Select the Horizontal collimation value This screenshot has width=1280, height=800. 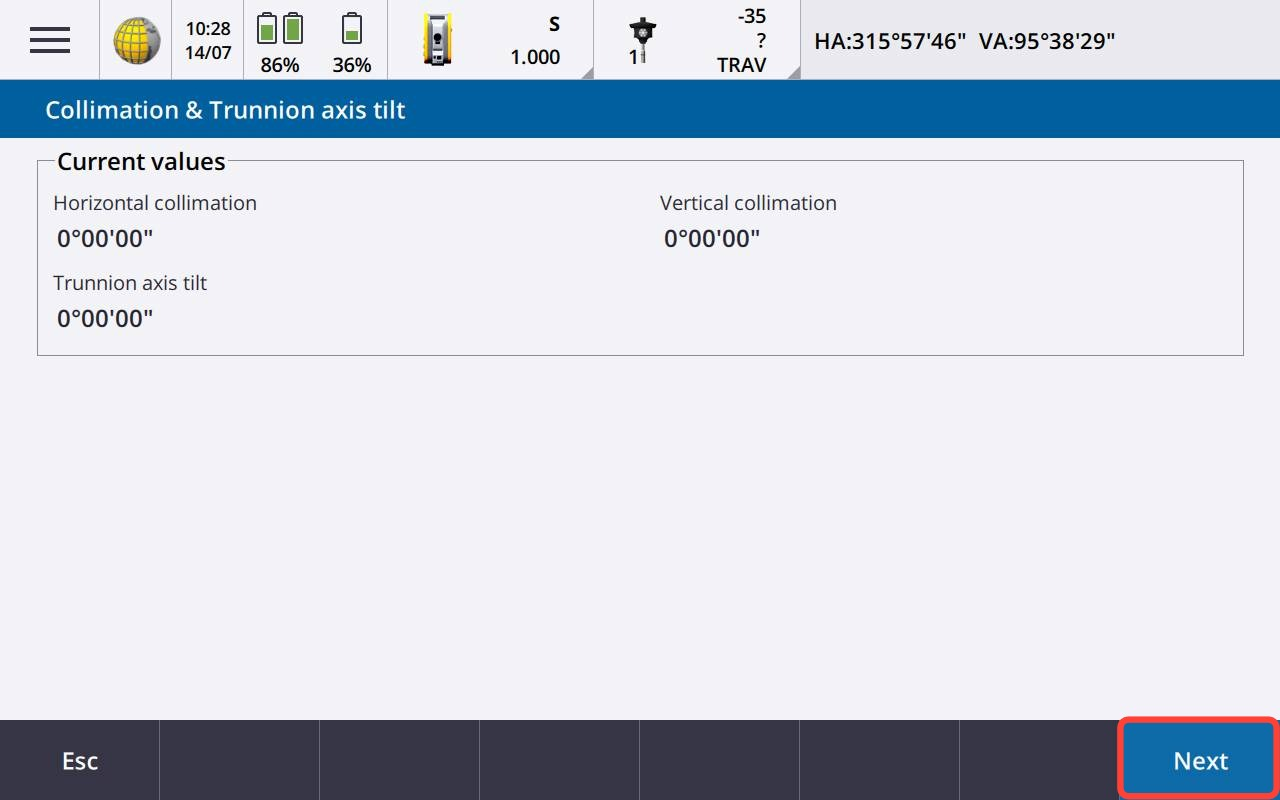point(105,238)
